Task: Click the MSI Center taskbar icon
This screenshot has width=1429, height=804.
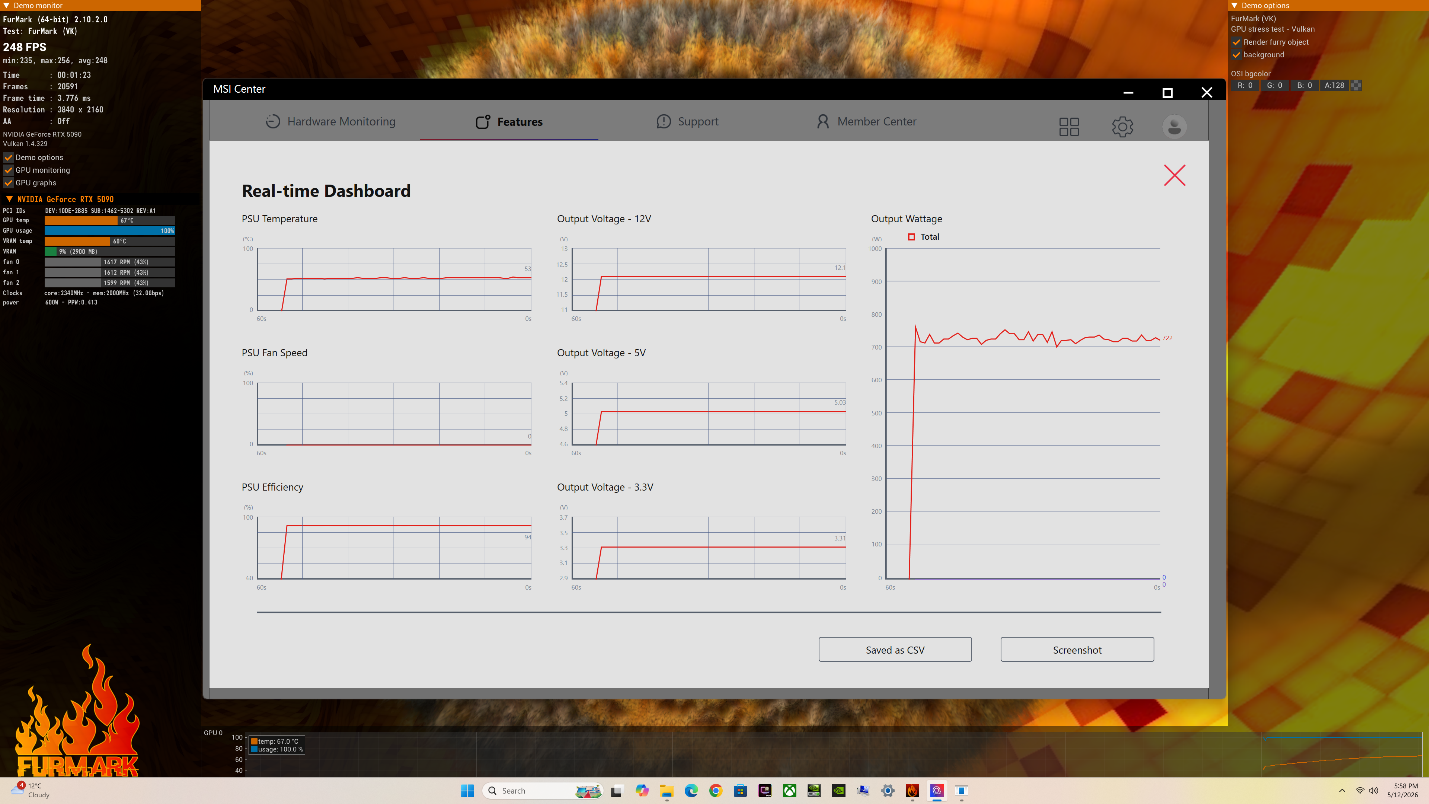Action: pos(937,791)
